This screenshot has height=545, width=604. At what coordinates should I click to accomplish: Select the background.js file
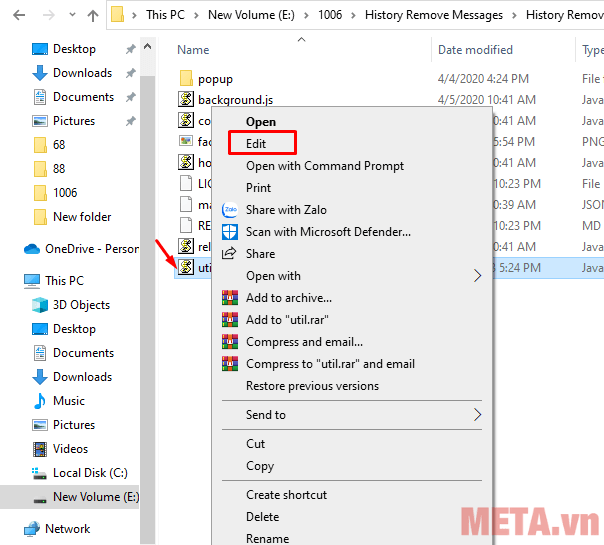point(235,100)
